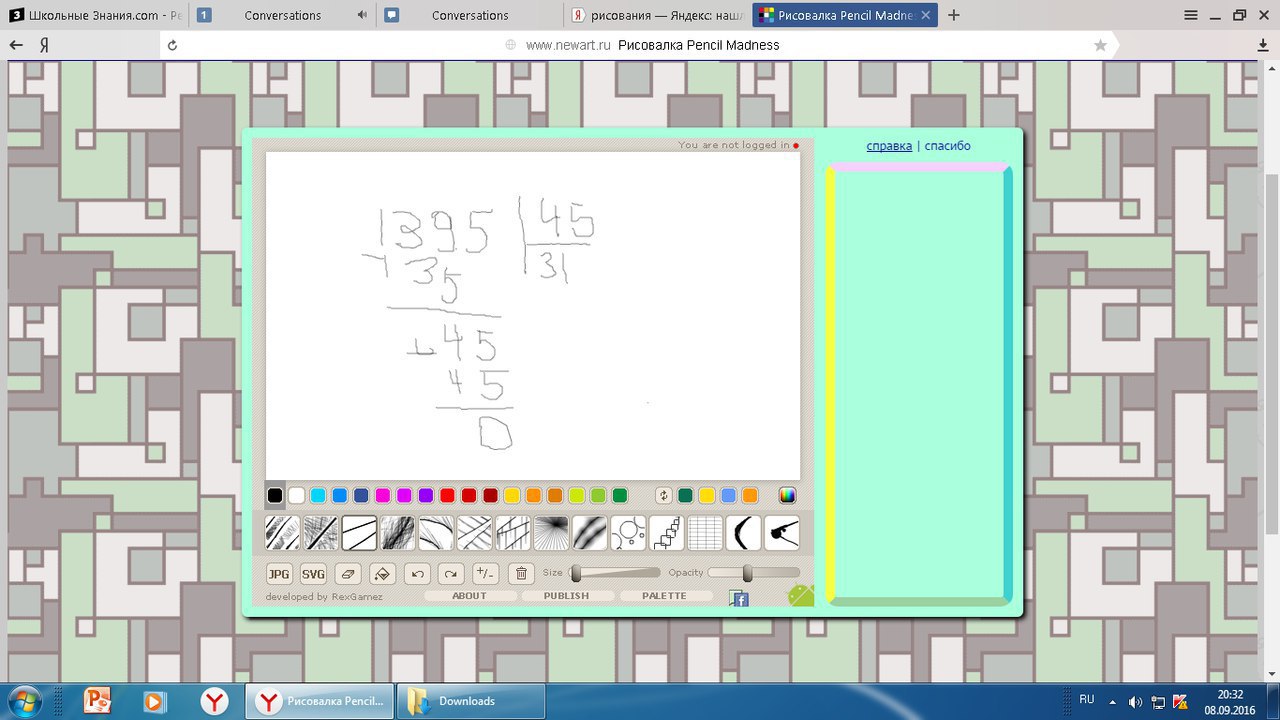Select the crescent calligraphy brush
This screenshot has width=1280, height=720.
tap(744, 533)
